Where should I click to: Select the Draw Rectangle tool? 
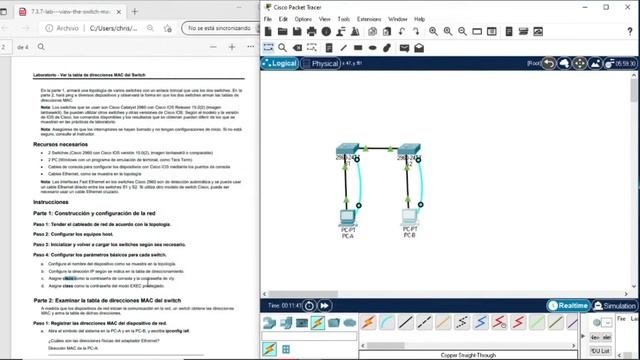point(358,48)
